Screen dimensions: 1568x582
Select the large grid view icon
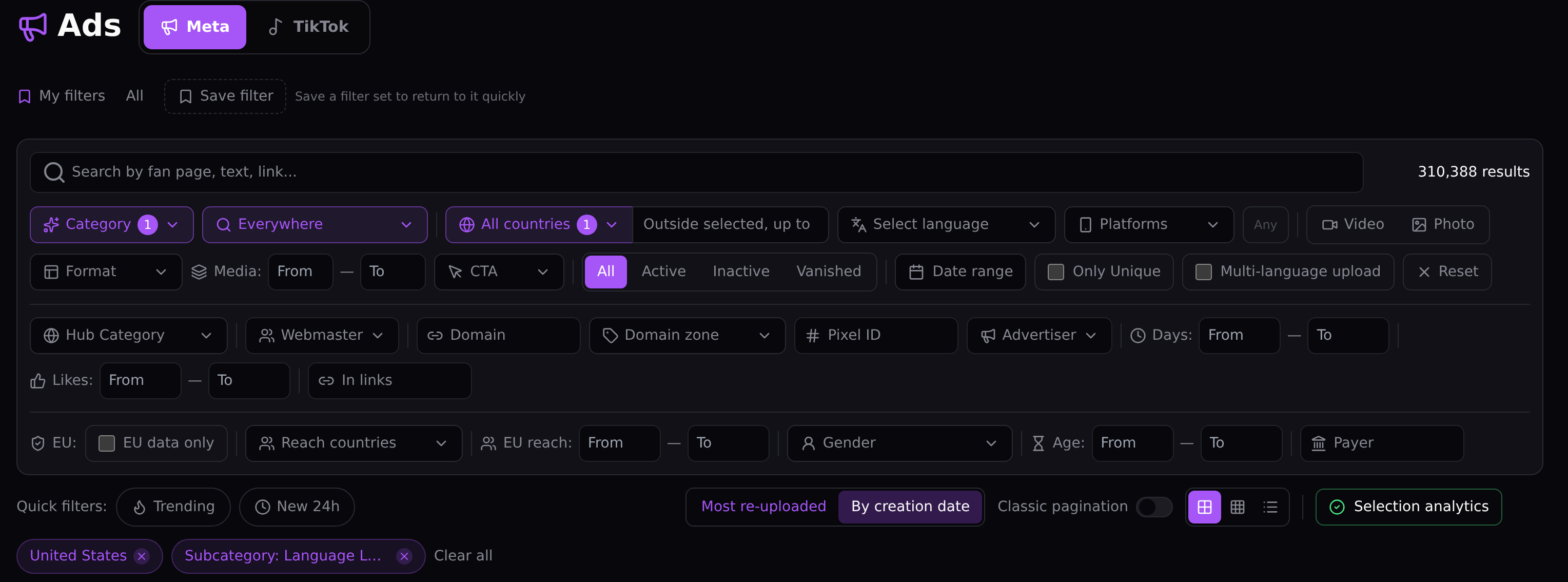(x=1204, y=507)
